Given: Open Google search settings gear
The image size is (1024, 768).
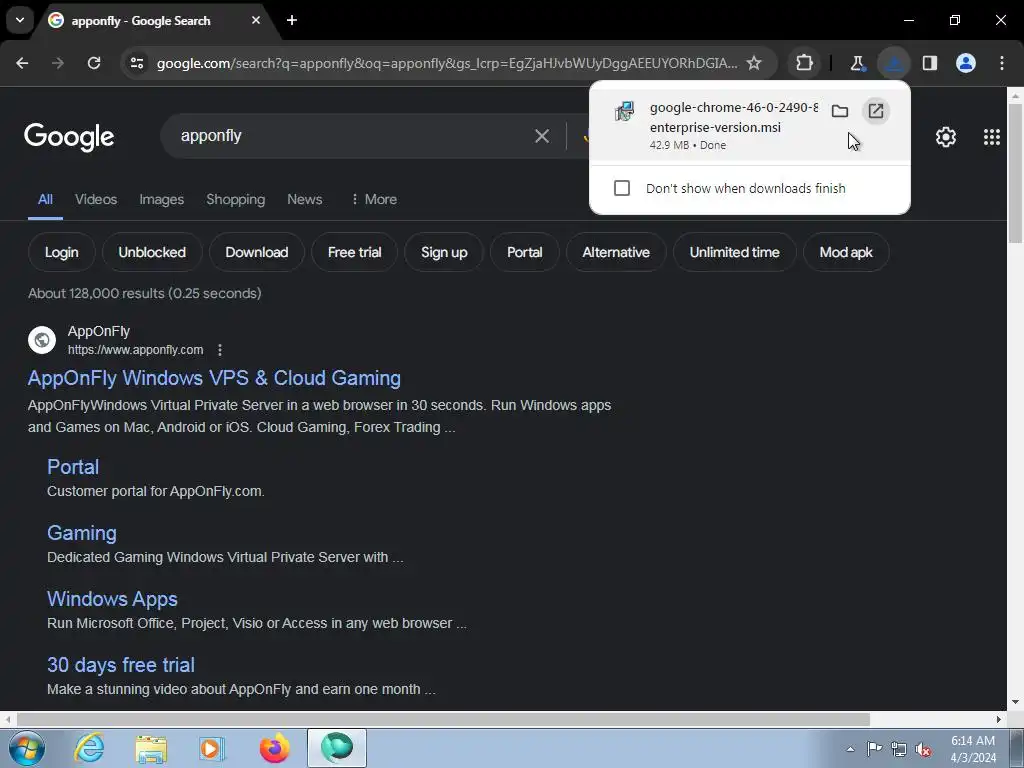Looking at the screenshot, I should click(946, 136).
